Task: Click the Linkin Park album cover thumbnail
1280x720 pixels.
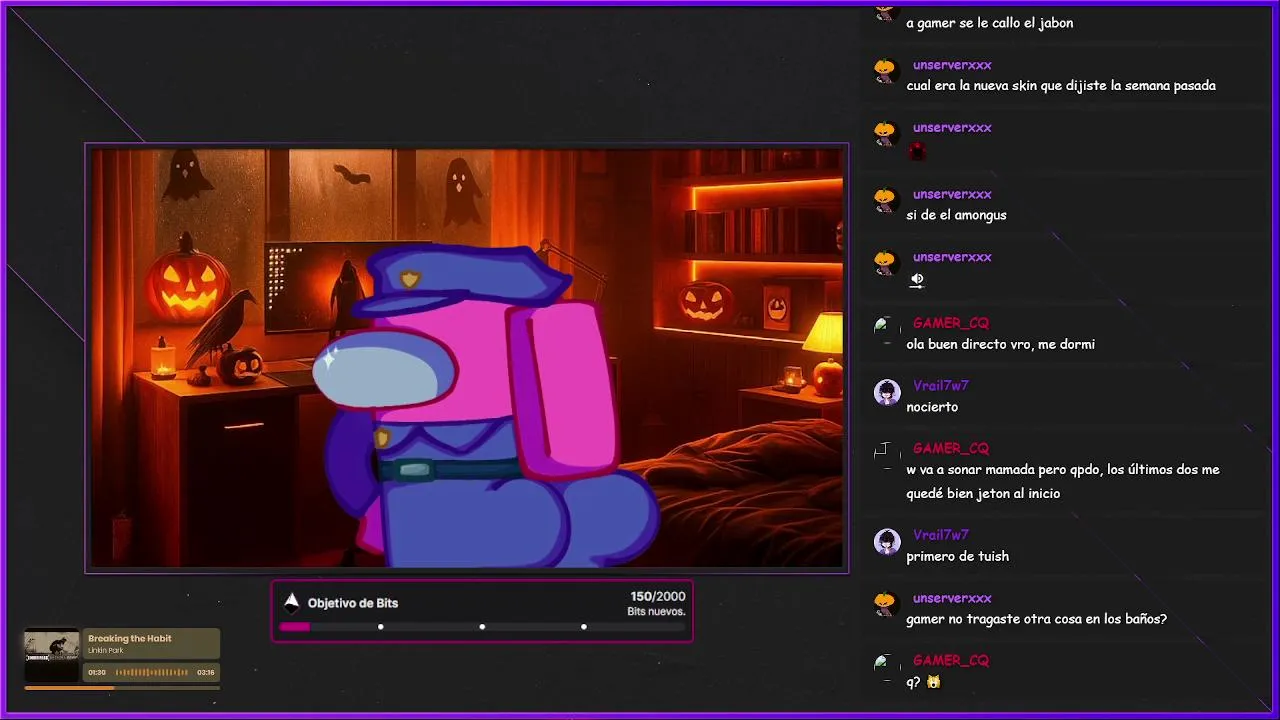Action: (x=51, y=654)
